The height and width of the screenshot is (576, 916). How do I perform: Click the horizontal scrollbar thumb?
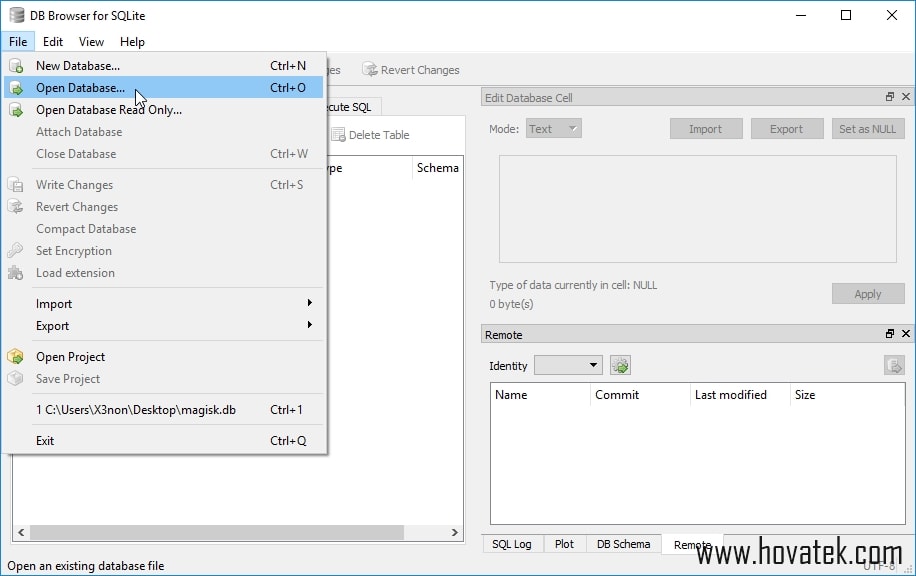(x=217, y=532)
